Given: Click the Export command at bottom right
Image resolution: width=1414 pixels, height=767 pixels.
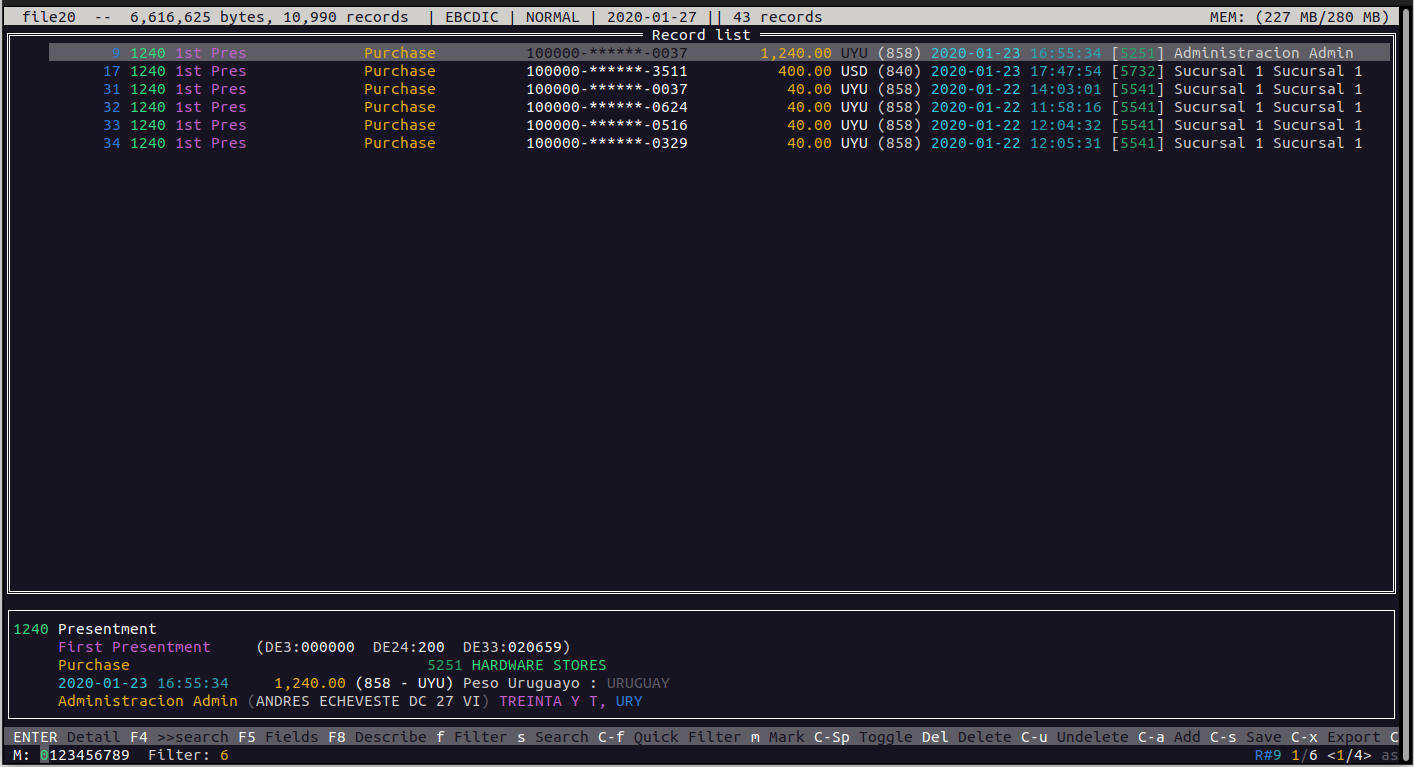Looking at the screenshot, I should click(1340, 737).
